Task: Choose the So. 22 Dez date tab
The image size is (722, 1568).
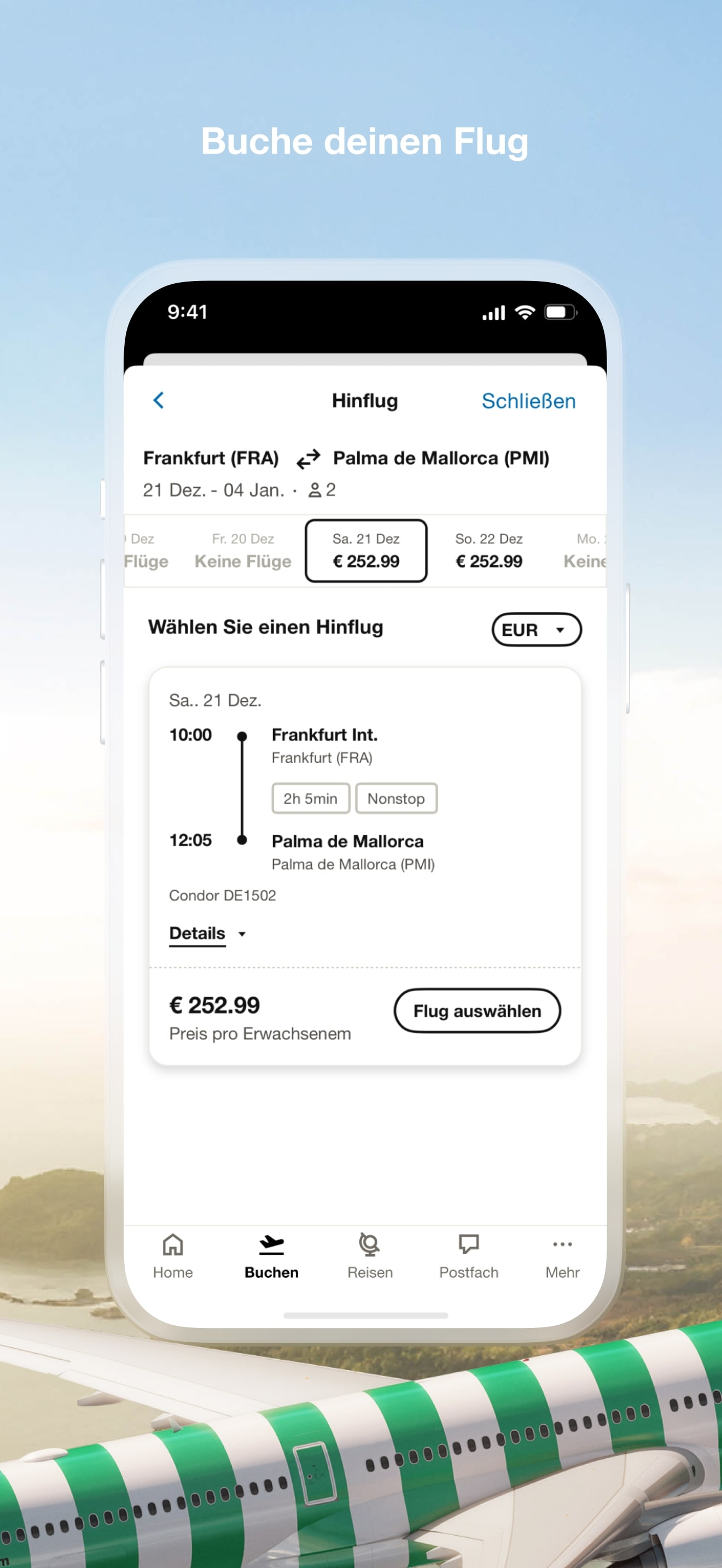Action: [x=489, y=551]
